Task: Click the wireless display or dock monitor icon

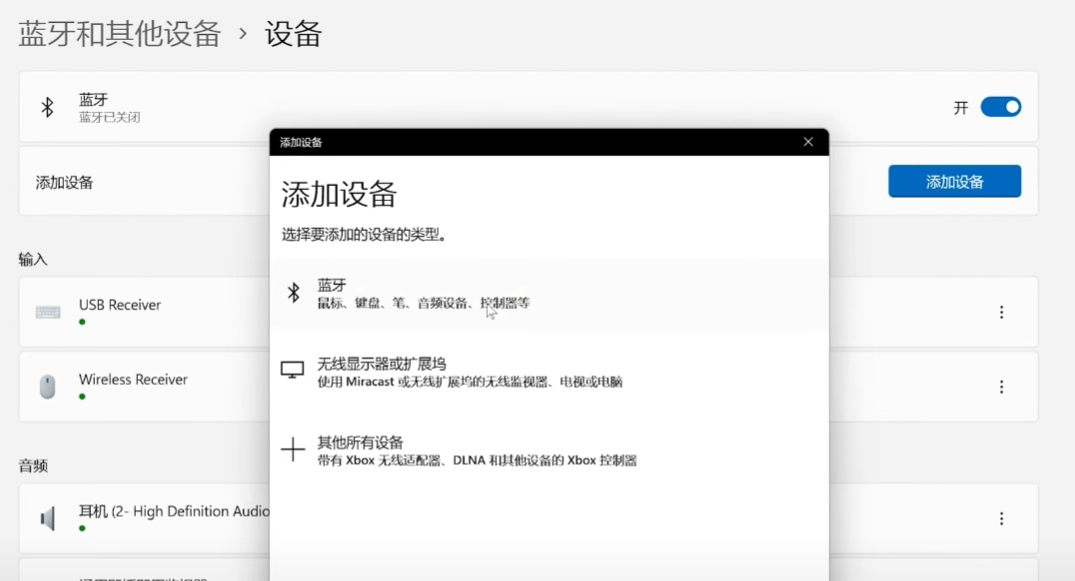Action: click(x=294, y=369)
